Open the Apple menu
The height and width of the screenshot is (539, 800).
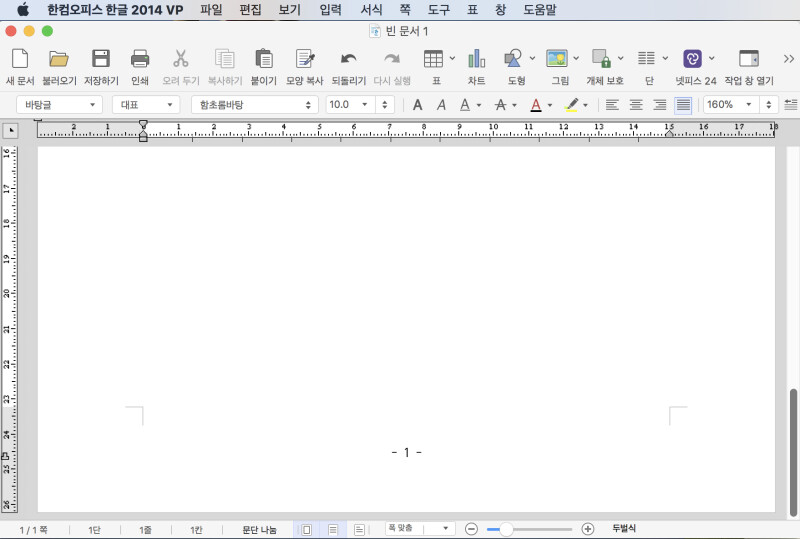pyautogui.click(x=23, y=9)
